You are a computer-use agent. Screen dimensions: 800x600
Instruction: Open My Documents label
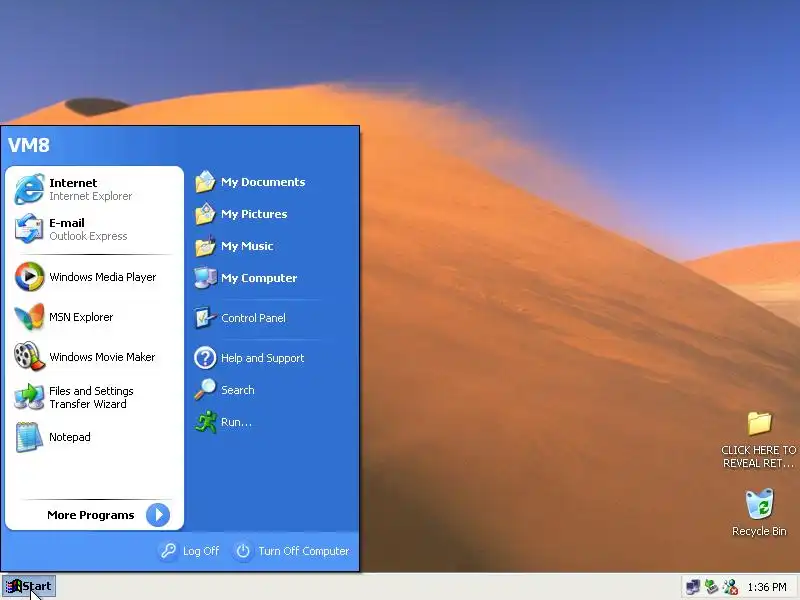click(263, 182)
